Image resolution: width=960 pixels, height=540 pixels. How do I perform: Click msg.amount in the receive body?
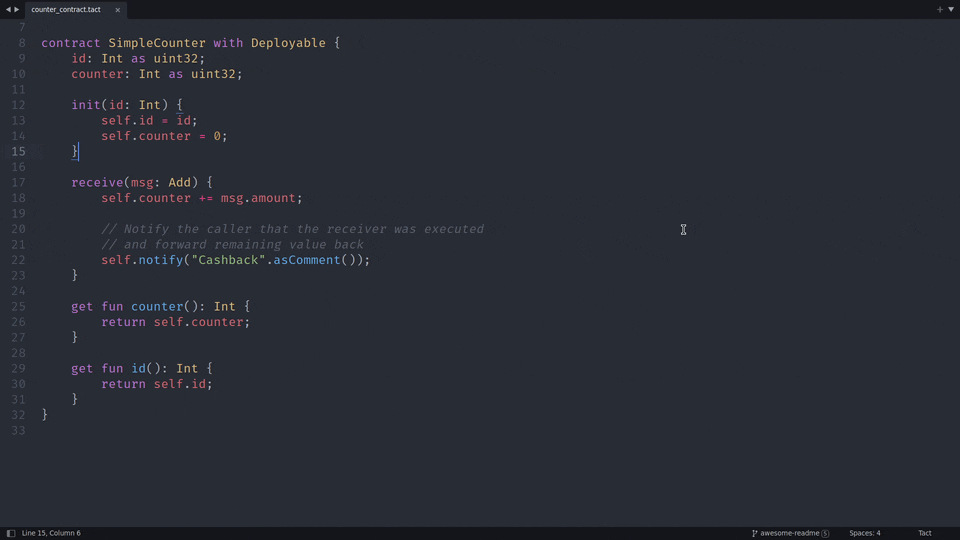[258, 198]
